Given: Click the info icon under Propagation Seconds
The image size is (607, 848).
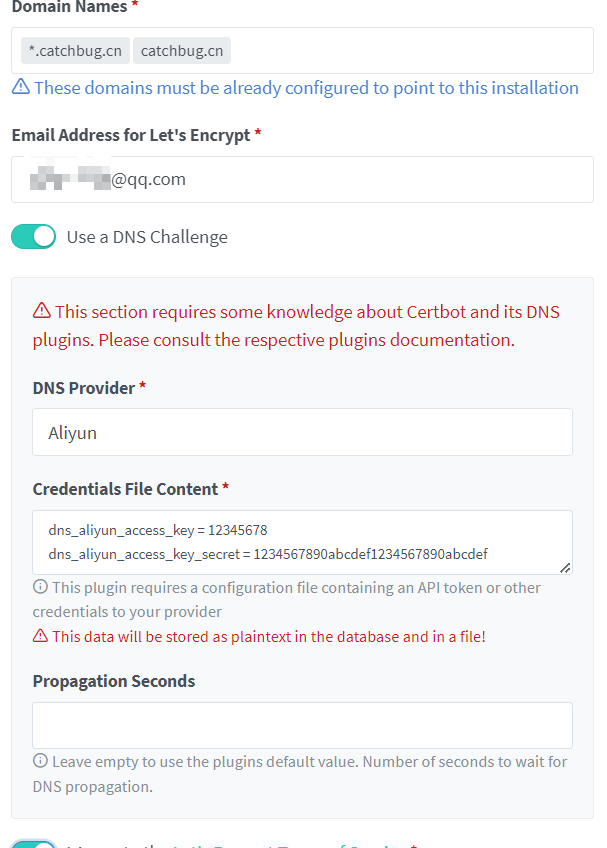Looking at the screenshot, I should pyautogui.click(x=40, y=761).
